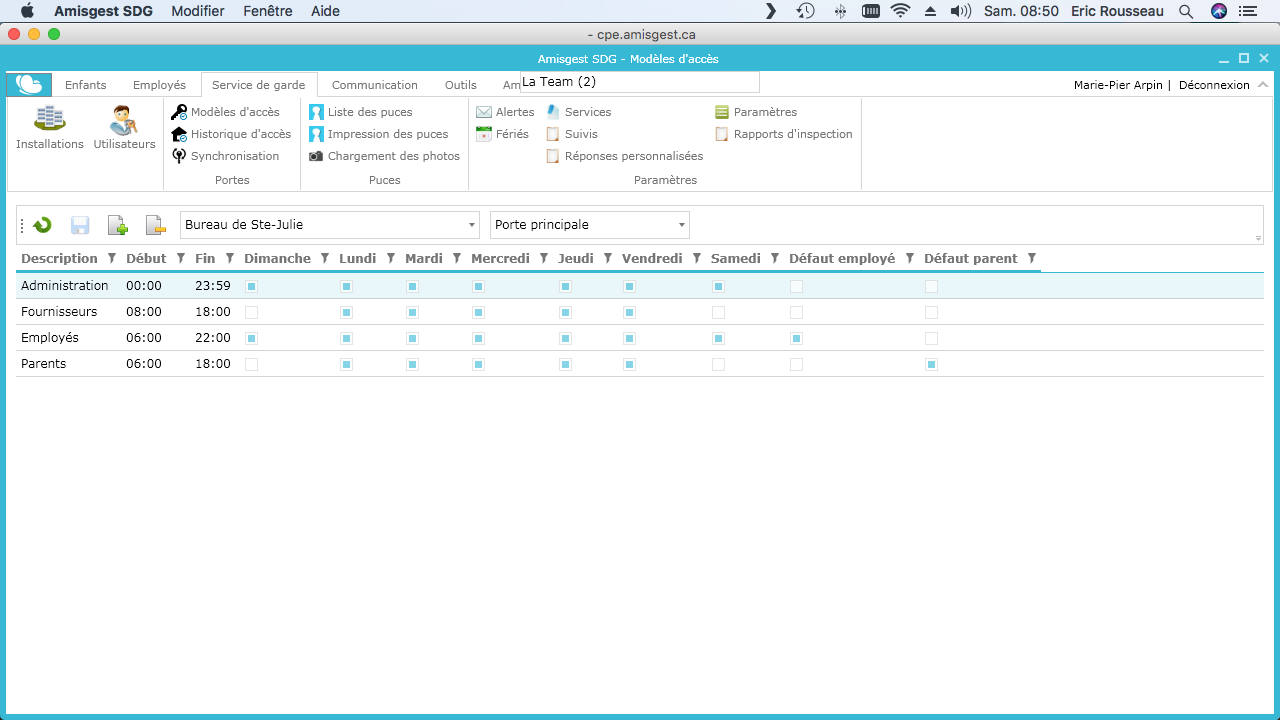The image size is (1280, 720).
Task: Open Fin column filter
Action: pos(230,259)
